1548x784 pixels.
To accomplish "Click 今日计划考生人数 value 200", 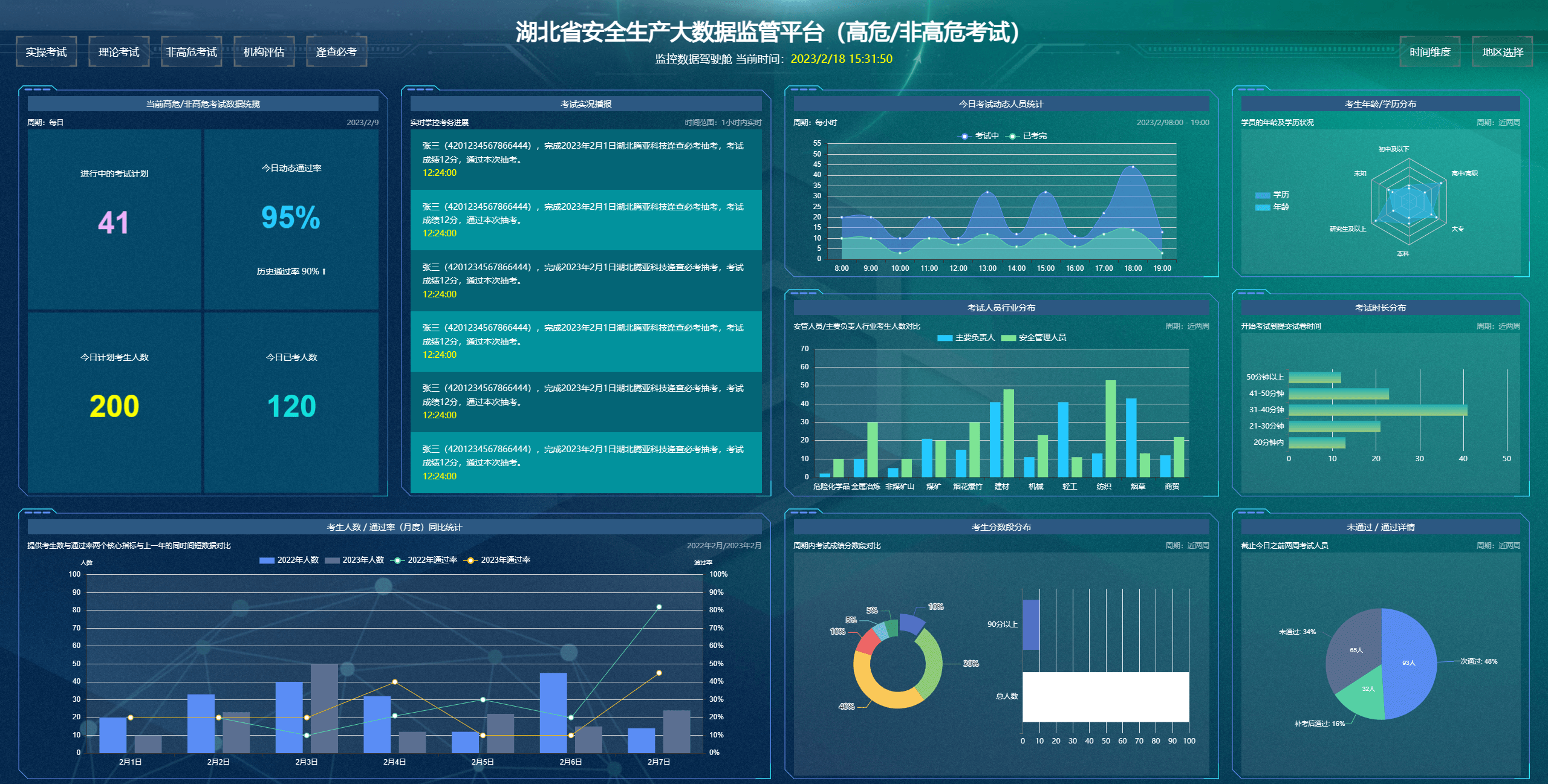I will 114,406.
